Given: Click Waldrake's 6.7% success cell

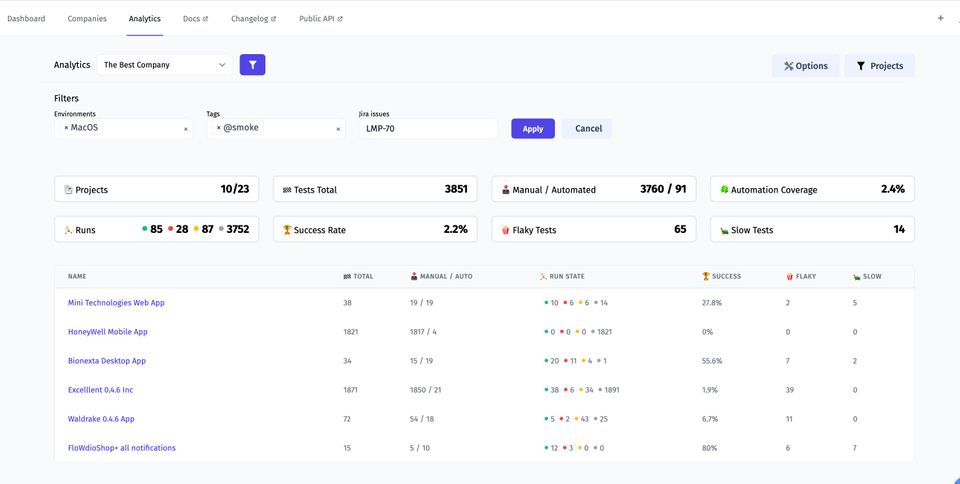Looking at the screenshot, I should click(710, 419).
